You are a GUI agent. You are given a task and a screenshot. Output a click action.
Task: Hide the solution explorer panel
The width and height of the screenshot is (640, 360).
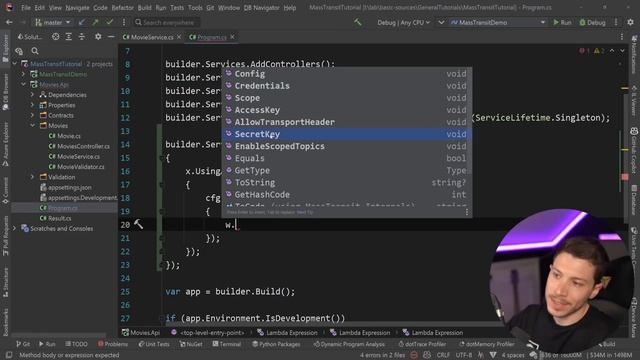click(x=111, y=37)
